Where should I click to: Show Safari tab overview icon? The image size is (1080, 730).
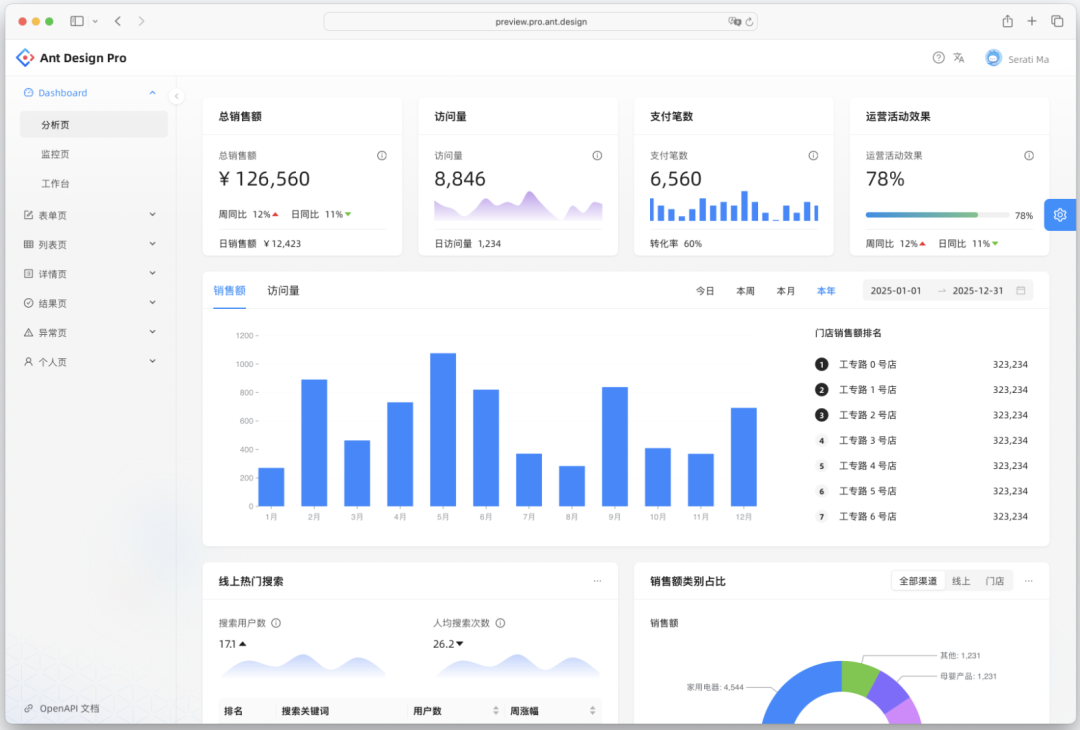tap(1057, 21)
